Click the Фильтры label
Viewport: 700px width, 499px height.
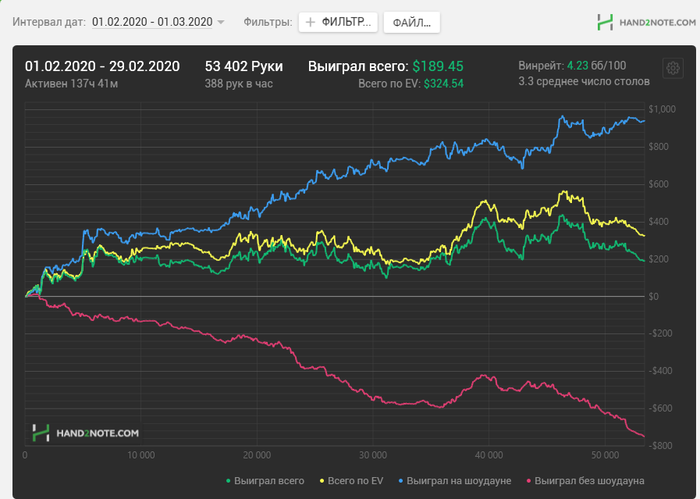pos(268,22)
